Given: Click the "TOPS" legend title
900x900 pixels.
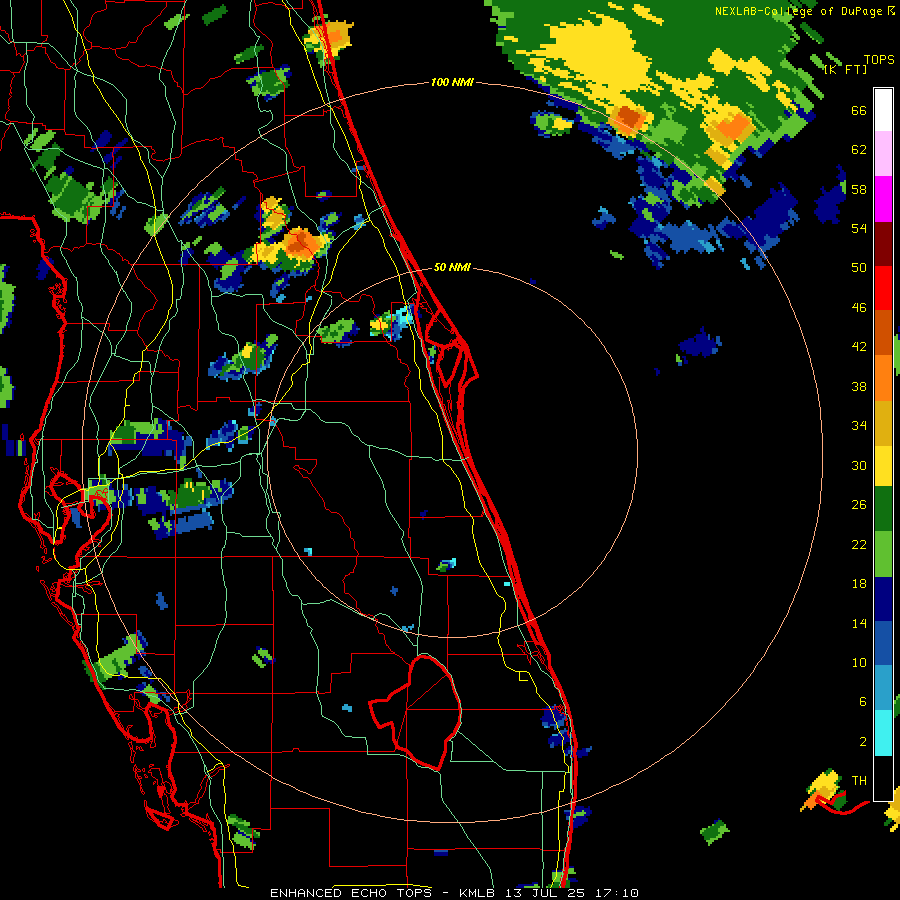Looking at the screenshot, I should tap(879, 59).
